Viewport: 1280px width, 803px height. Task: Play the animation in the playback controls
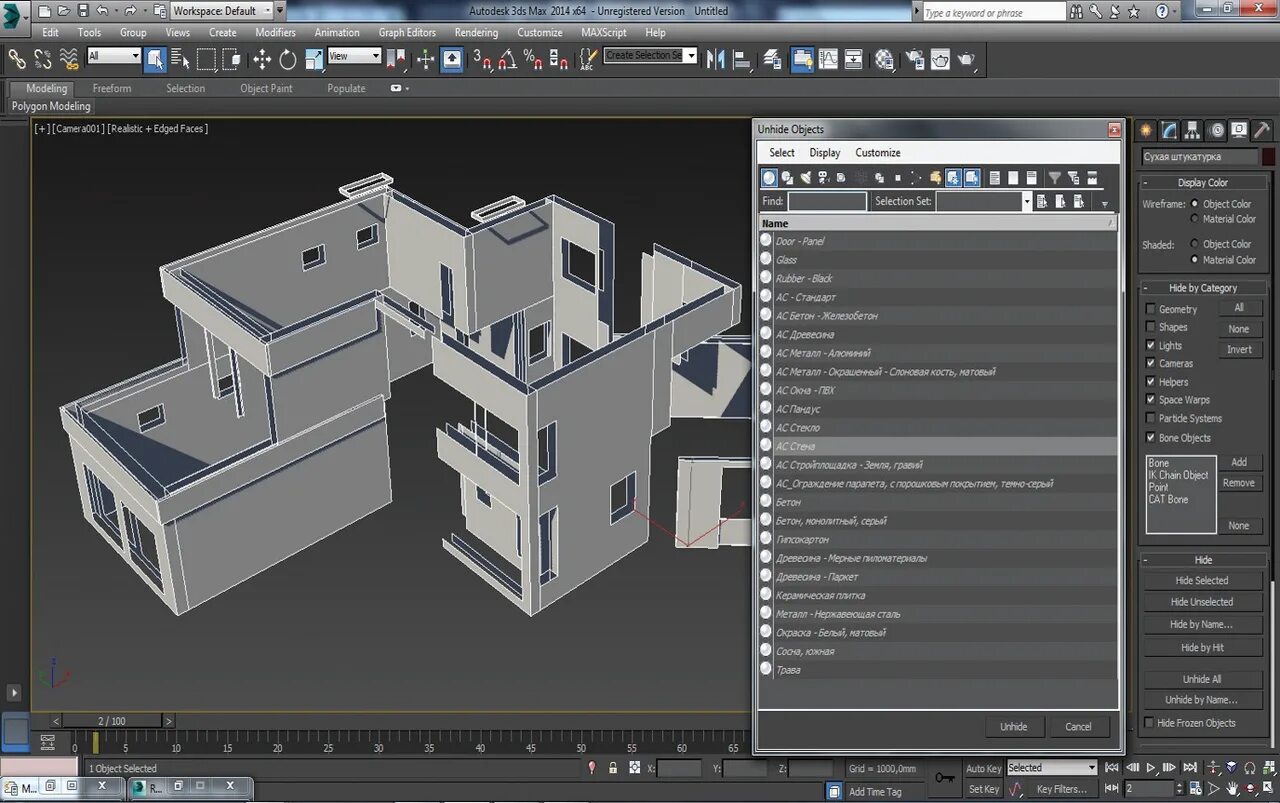click(1150, 768)
